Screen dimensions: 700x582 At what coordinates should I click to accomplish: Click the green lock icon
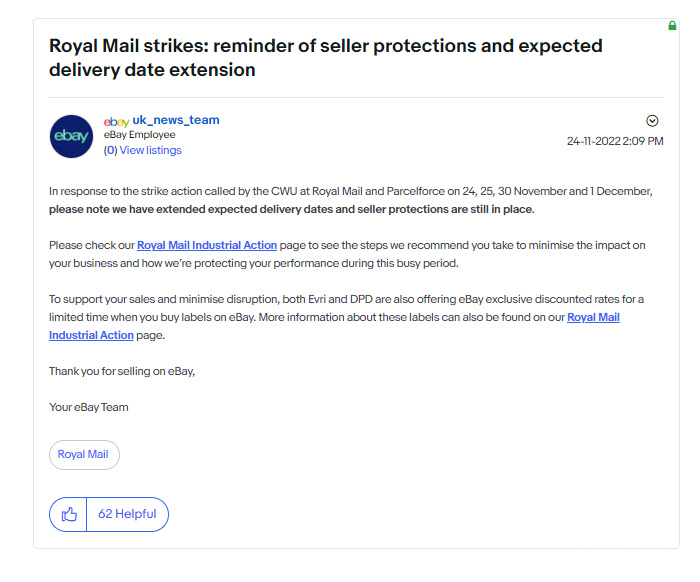673,25
